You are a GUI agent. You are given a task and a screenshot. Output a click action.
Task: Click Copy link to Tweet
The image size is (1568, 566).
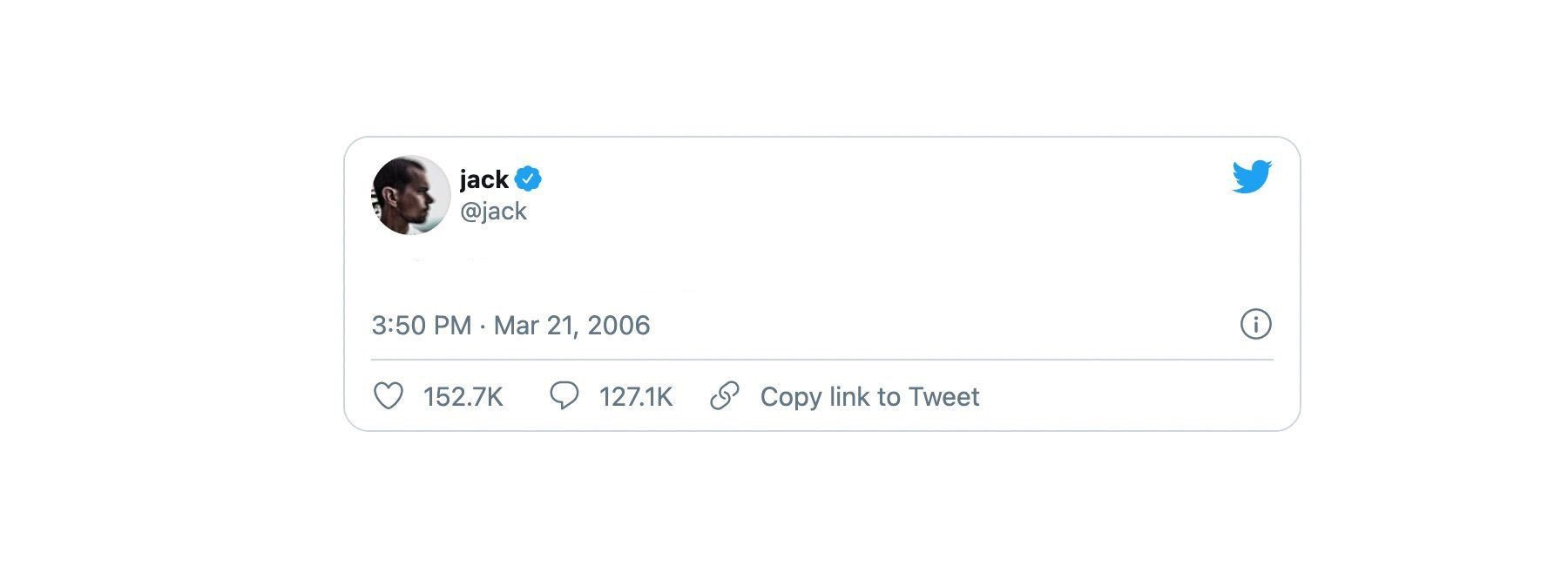pos(869,396)
